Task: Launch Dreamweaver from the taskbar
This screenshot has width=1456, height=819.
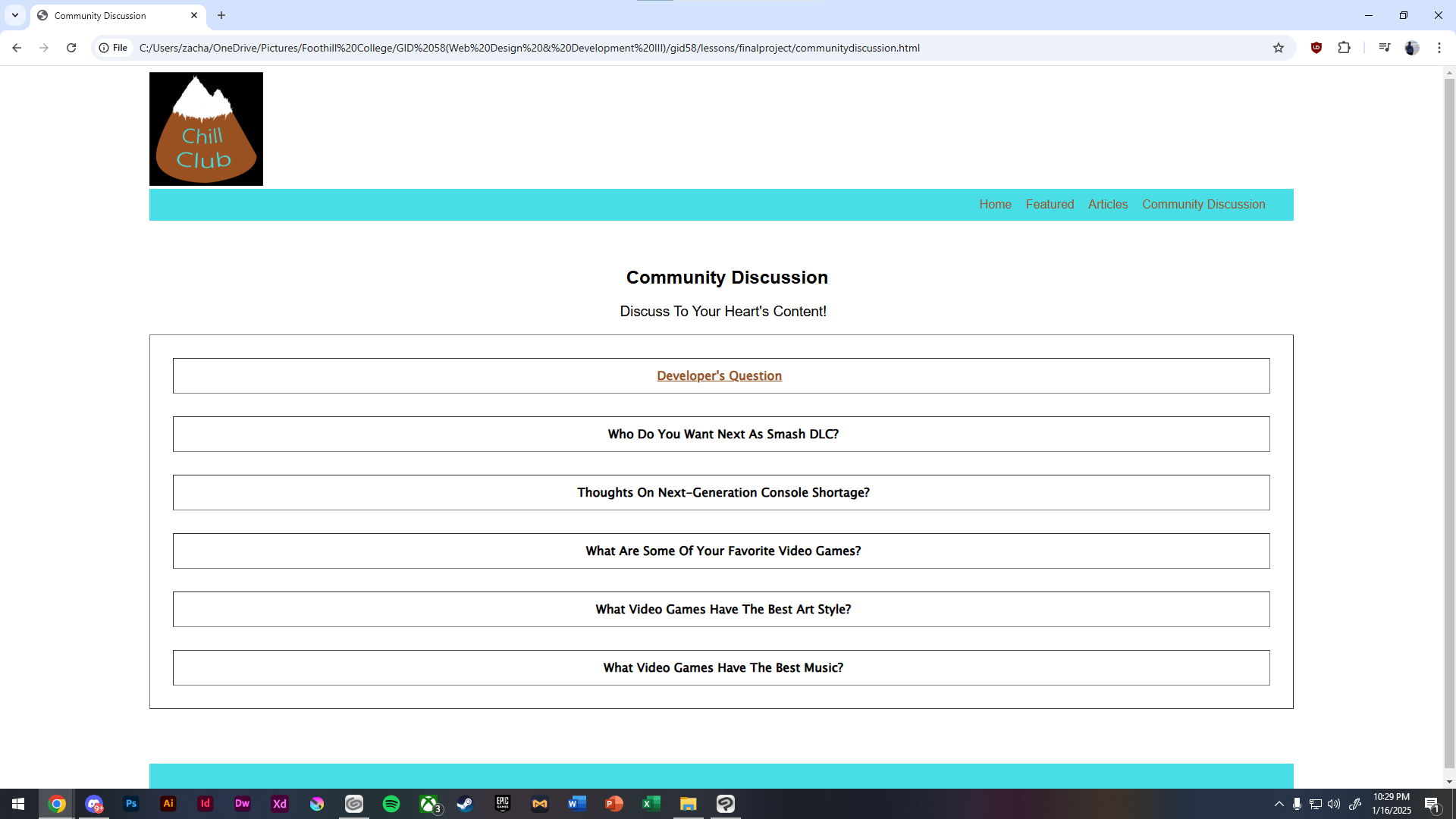Action: (243, 804)
